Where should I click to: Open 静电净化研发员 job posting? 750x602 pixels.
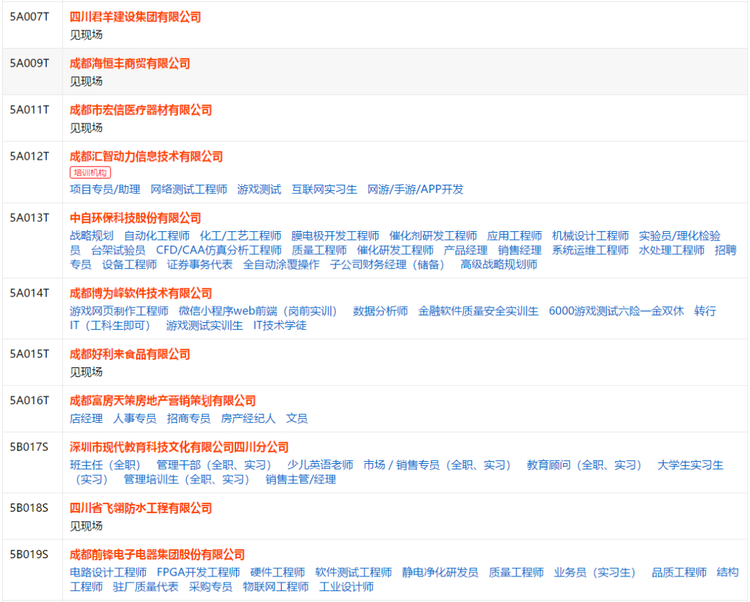click(x=440, y=572)
